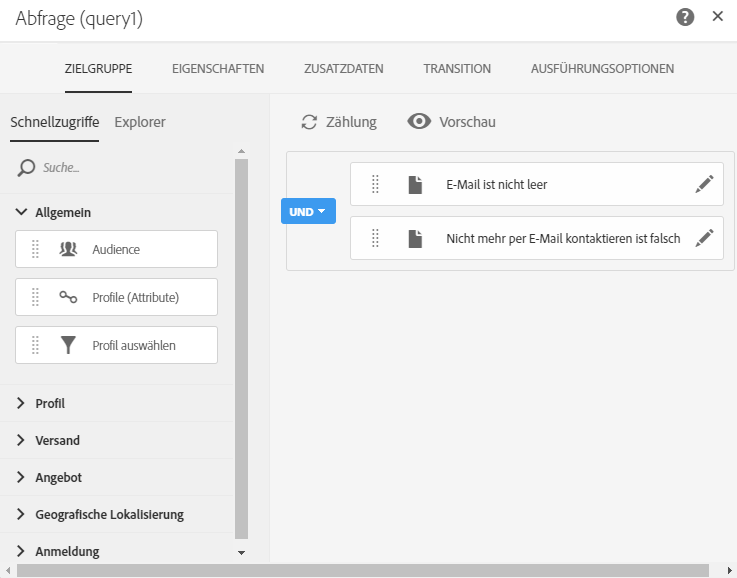
Task: Click the document icon of 'E-Mail ist nicht leer'
Action: 415,184
